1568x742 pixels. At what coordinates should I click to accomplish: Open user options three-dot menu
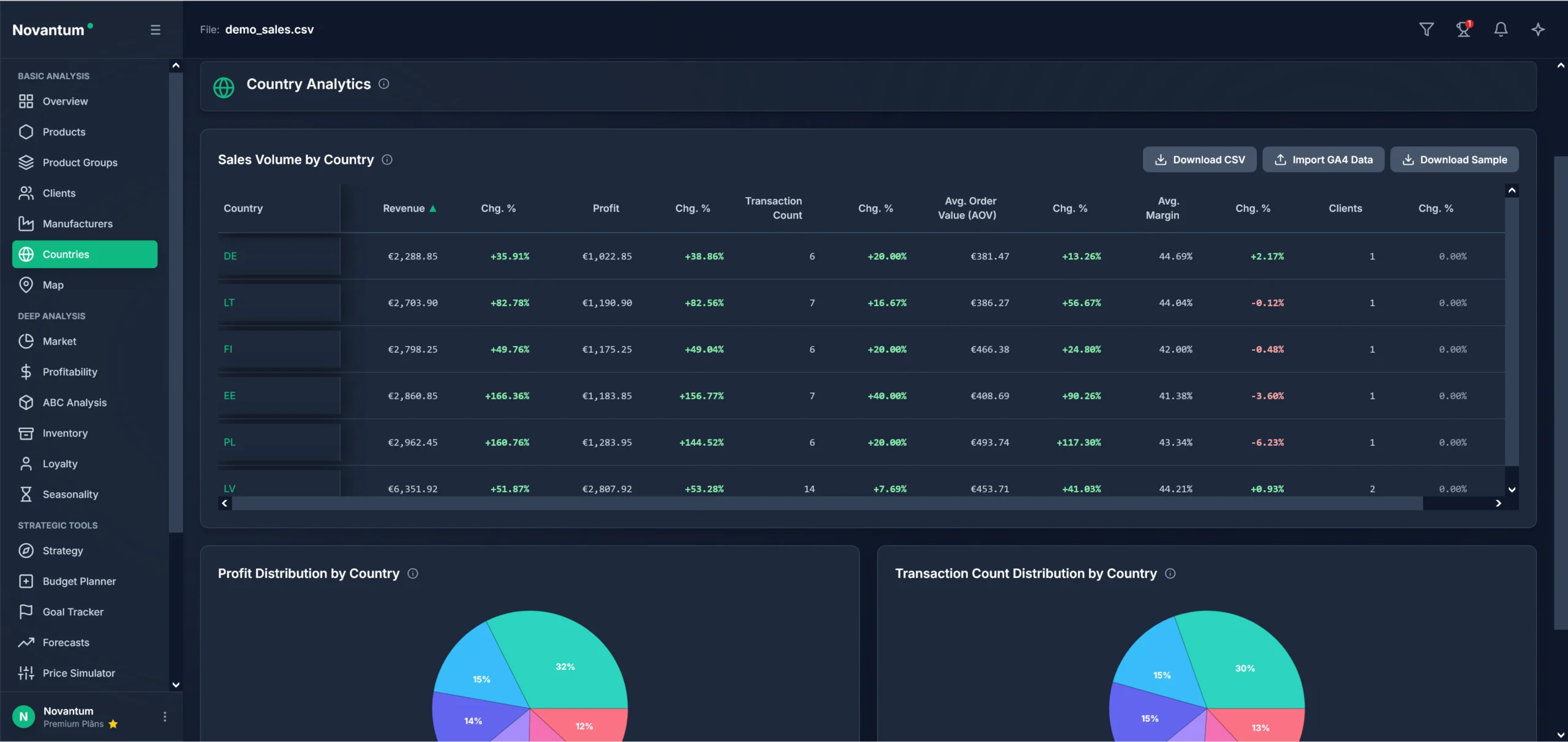(164, 716)
